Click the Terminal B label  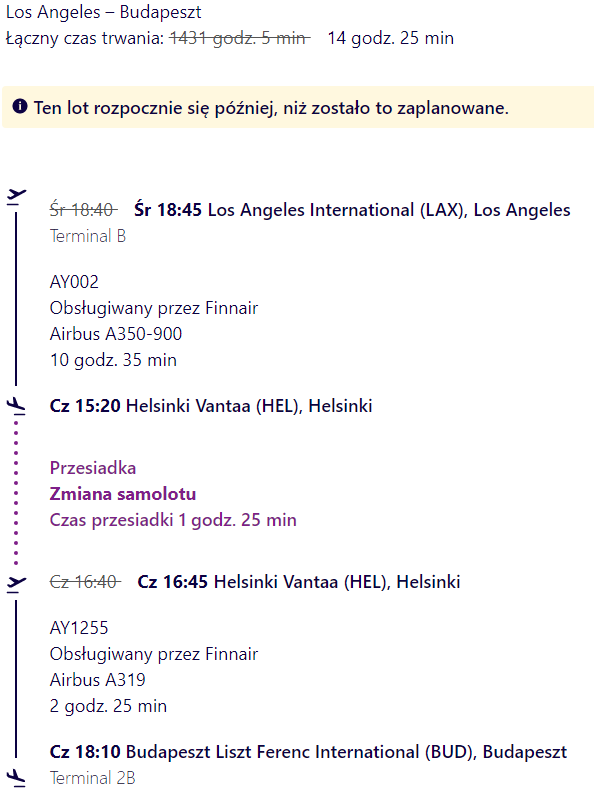point(87,236)
